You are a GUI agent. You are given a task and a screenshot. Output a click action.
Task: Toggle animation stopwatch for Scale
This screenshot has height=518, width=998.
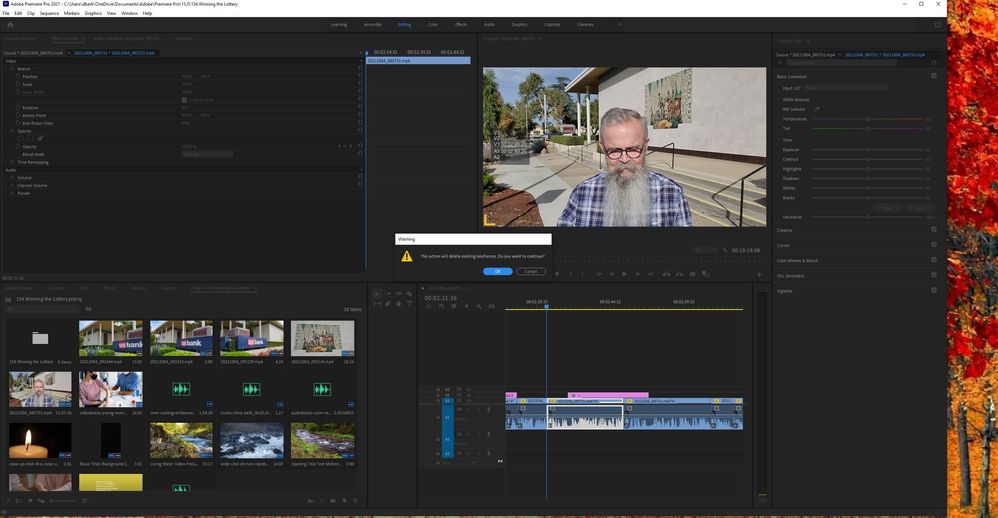click(18, 84)
